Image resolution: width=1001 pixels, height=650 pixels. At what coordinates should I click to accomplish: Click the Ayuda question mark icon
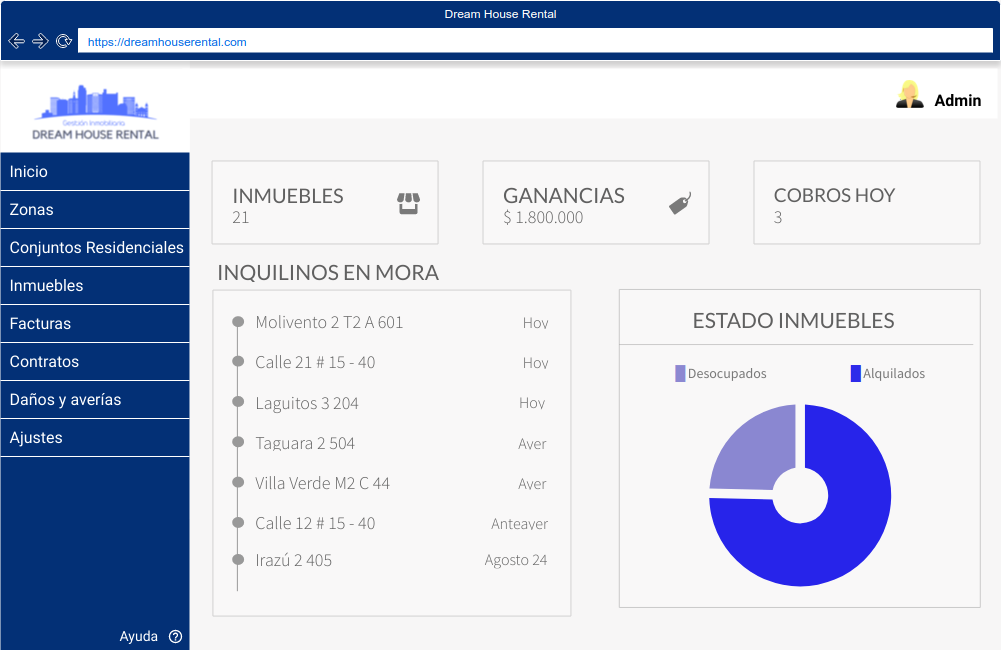[x=176, y=636]
